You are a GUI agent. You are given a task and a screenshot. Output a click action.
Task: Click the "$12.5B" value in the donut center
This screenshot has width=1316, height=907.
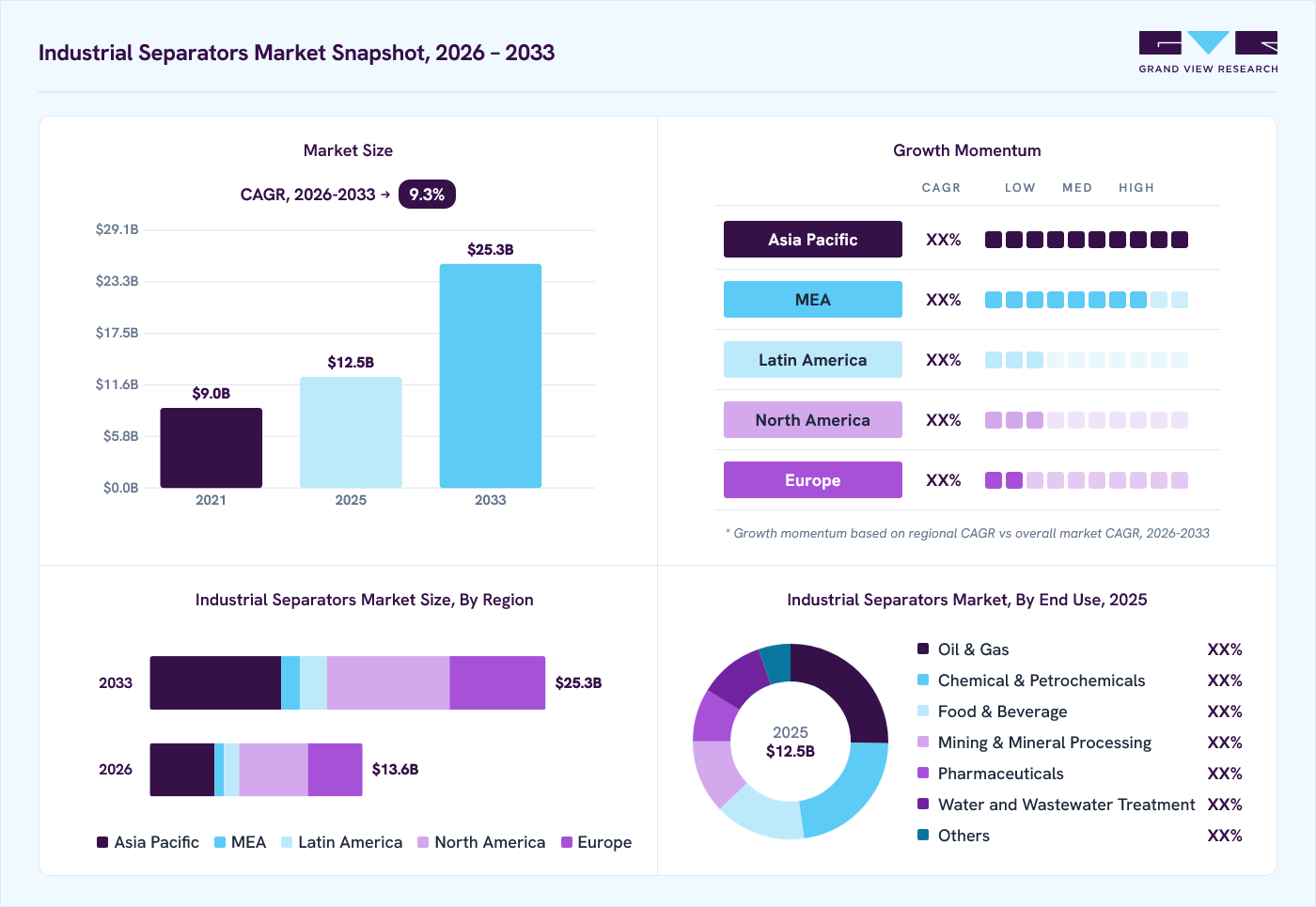(x=791, y=752)
